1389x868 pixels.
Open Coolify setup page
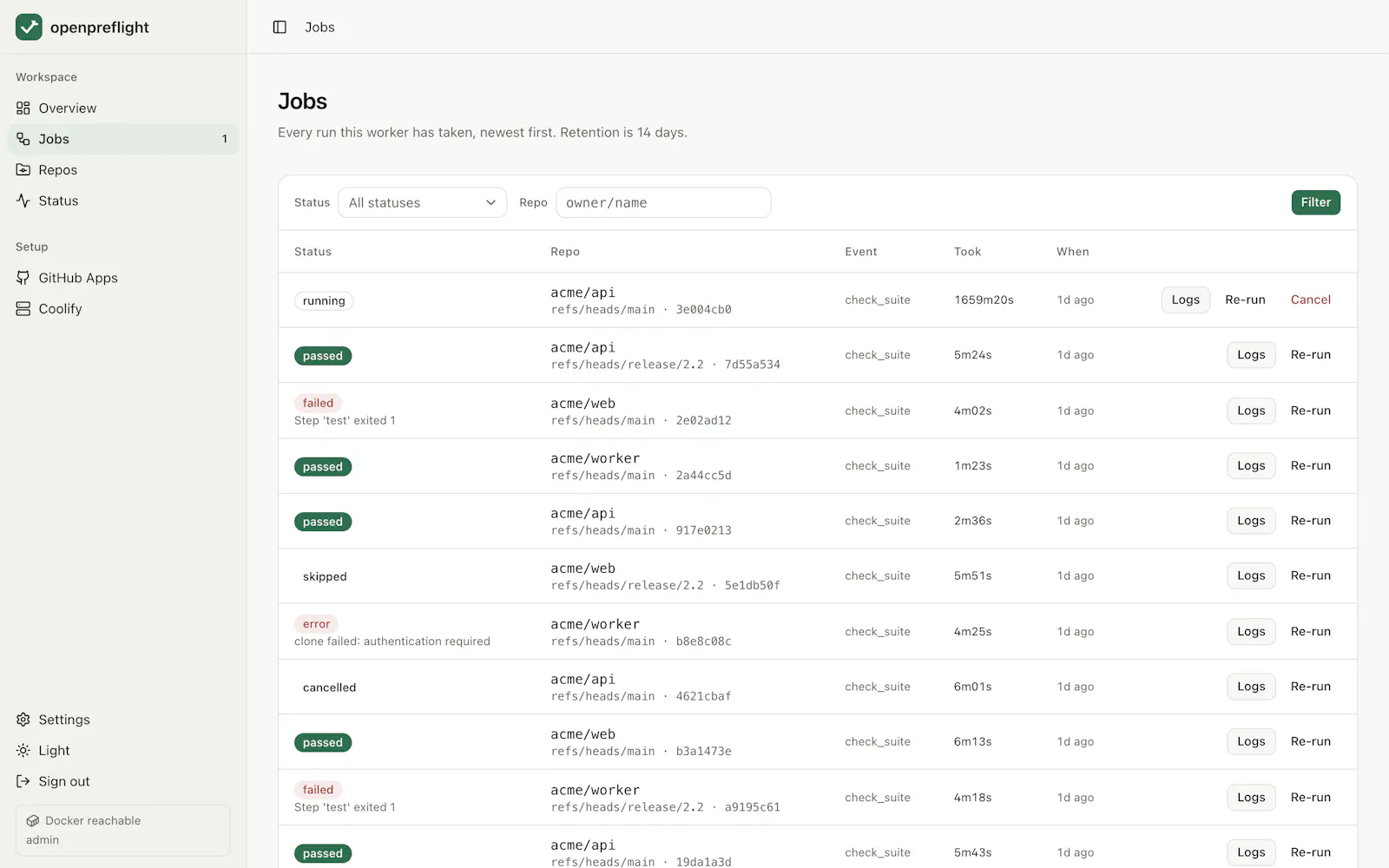click(123, 309)
